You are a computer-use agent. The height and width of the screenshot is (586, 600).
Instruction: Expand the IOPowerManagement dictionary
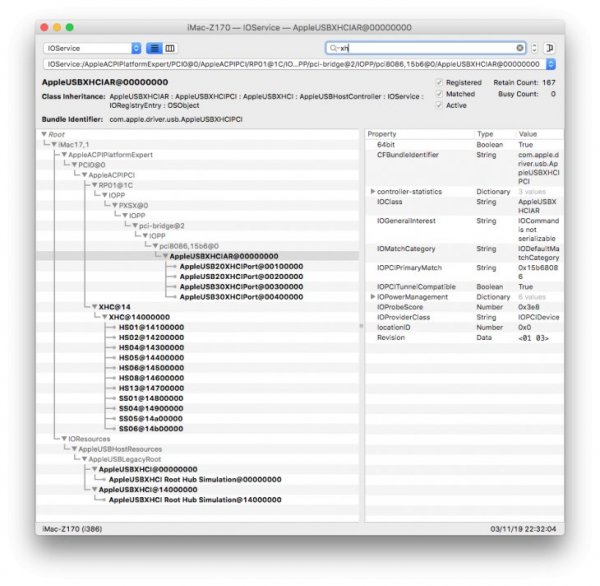[x=372, y=297]
